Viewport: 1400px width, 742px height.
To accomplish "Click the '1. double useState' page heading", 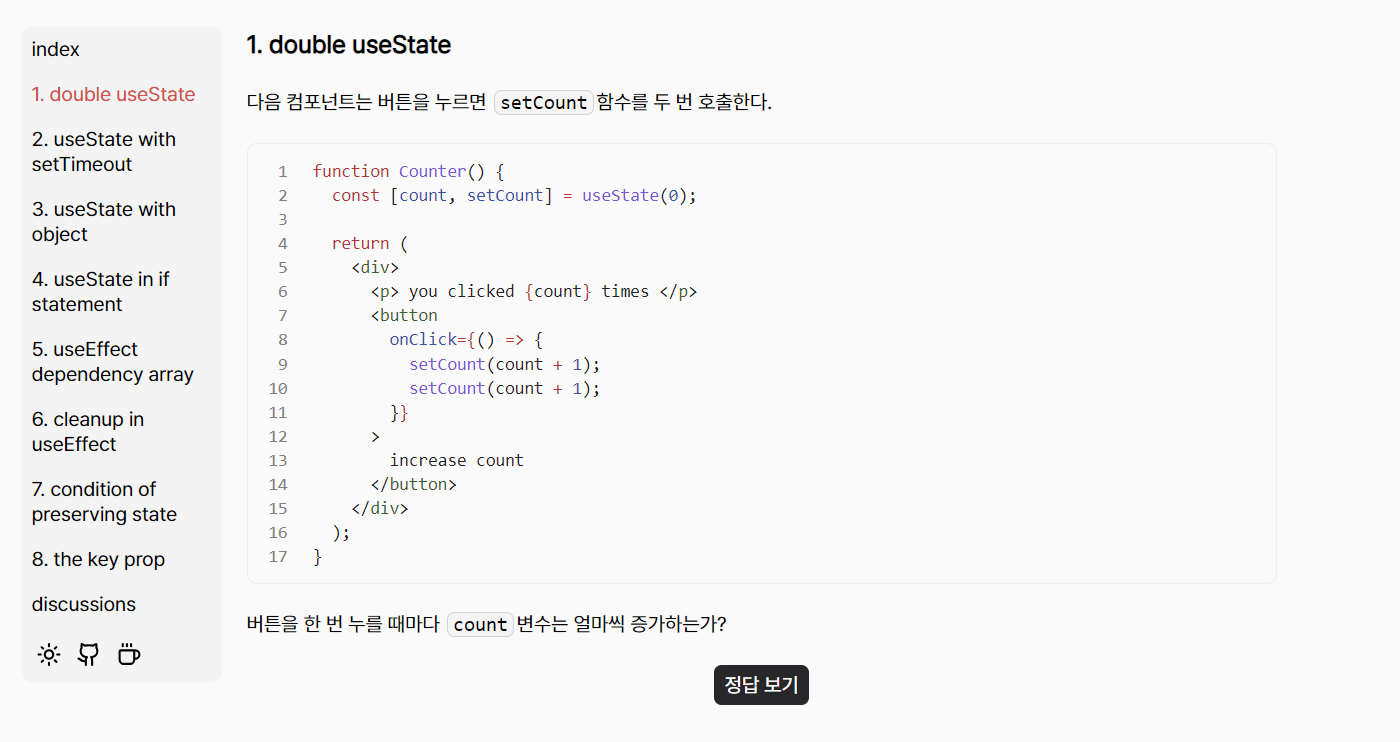I will [347, 45].
